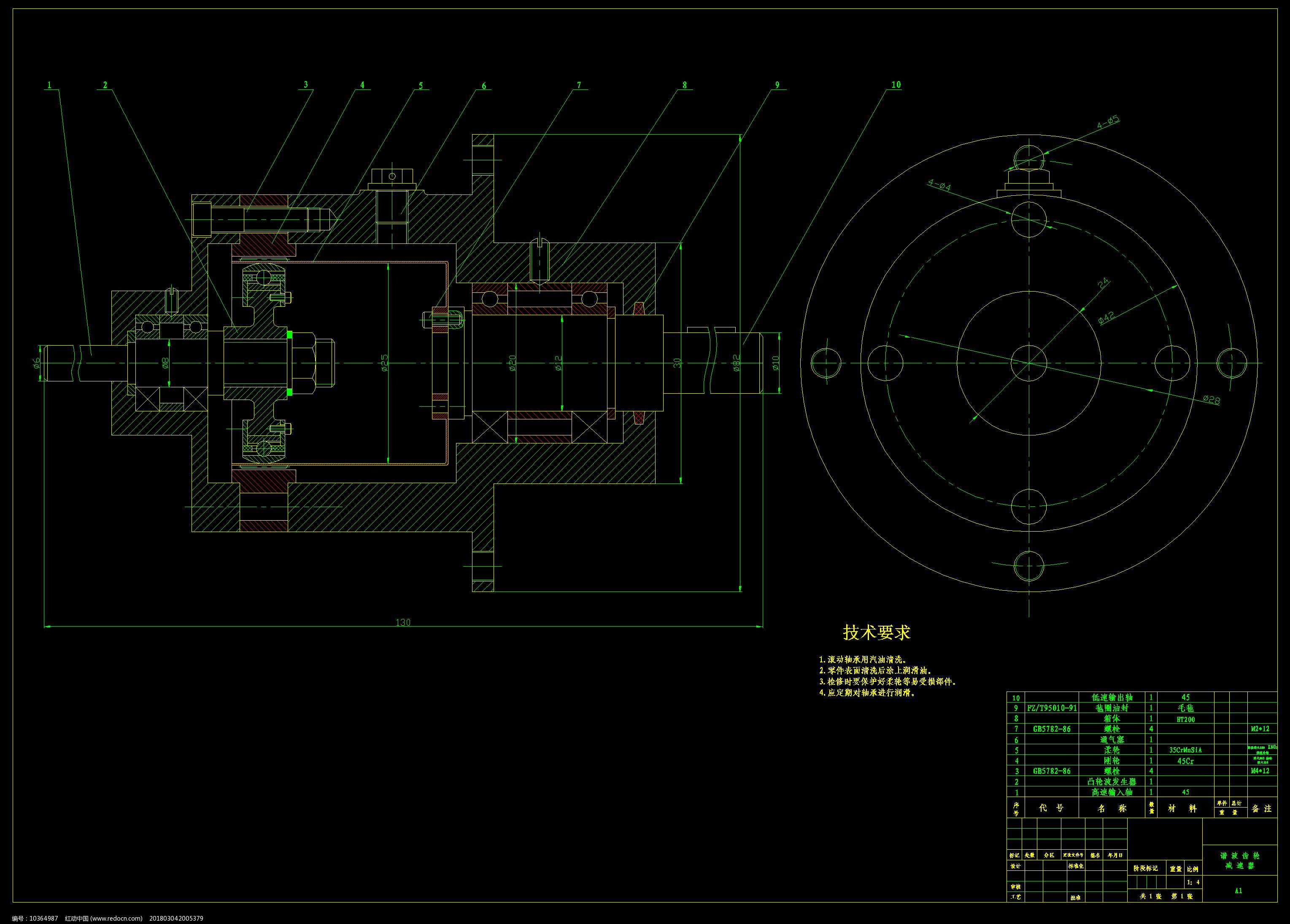Select the 'HT200' material cell
This screenshot has width=1290, height=924.
tap(1185, 719)
